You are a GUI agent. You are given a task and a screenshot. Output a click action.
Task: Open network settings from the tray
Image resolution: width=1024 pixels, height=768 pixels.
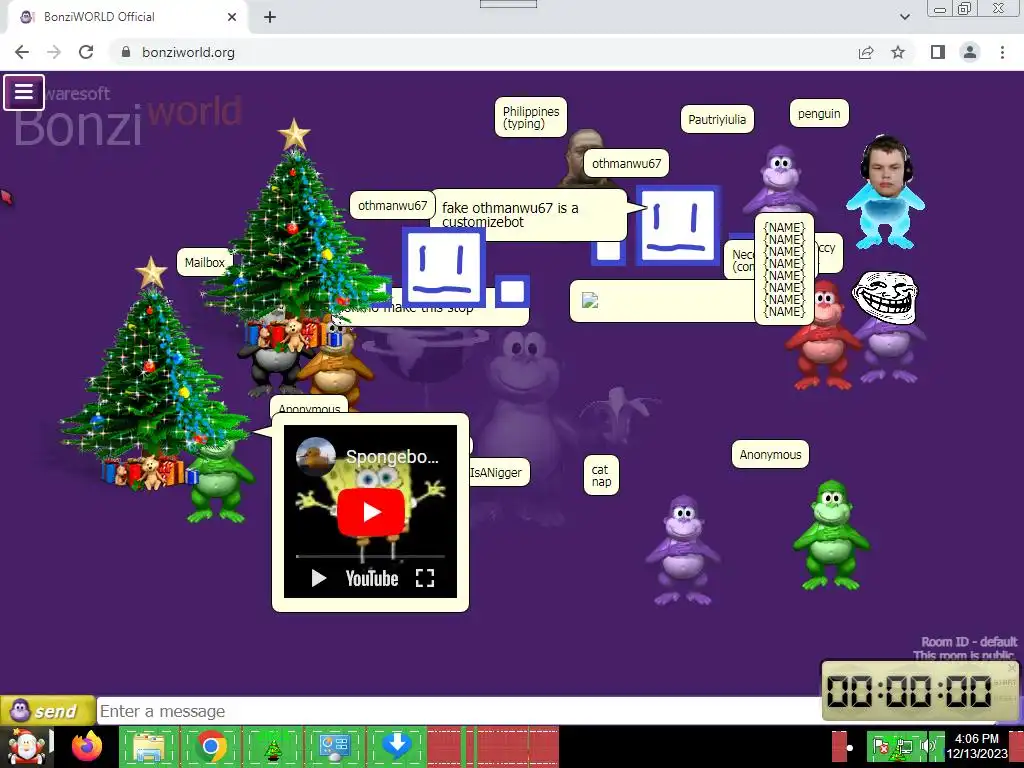[x=905, y=746]
